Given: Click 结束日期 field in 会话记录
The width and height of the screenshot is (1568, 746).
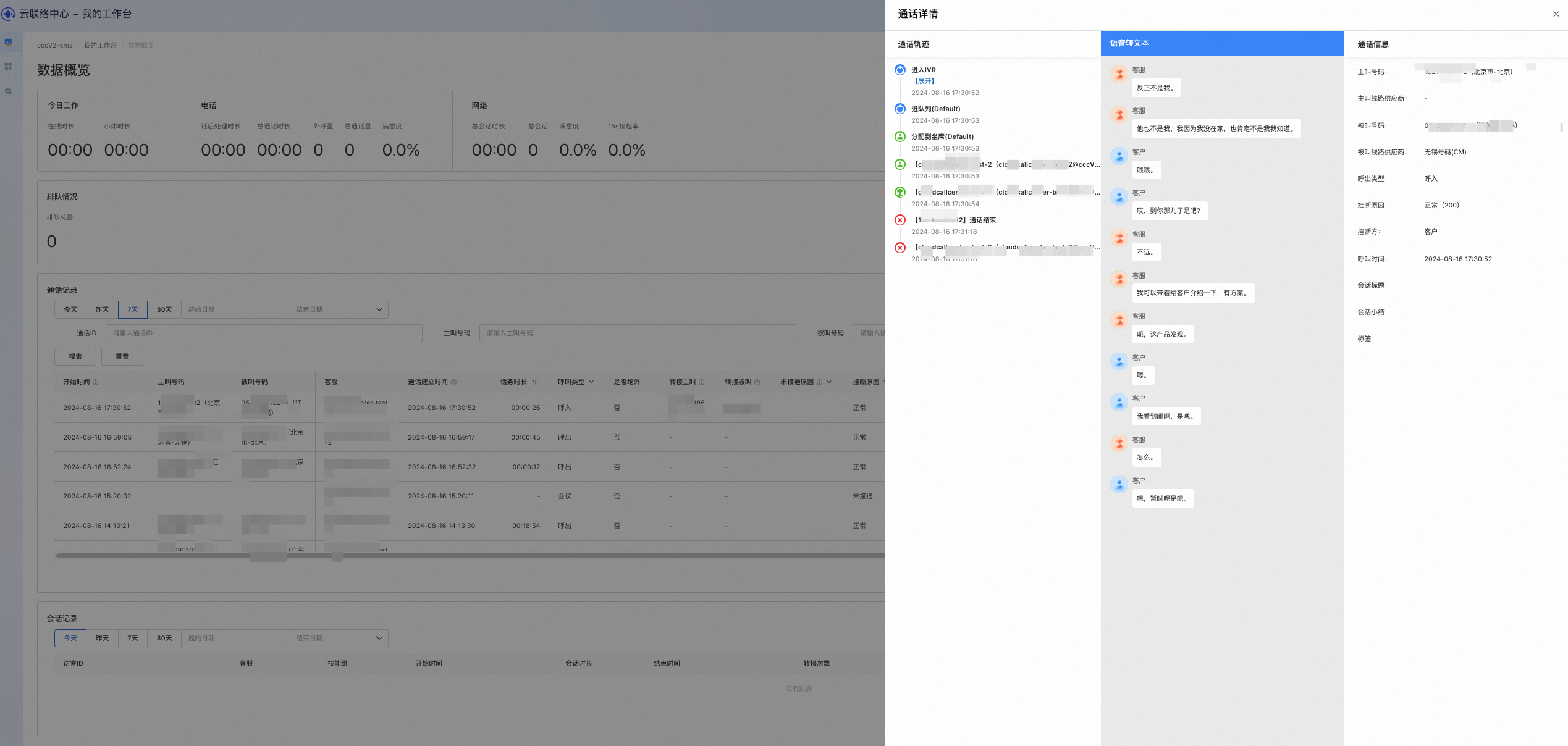Looking at the screenshot, I should [x=331, y=638].
